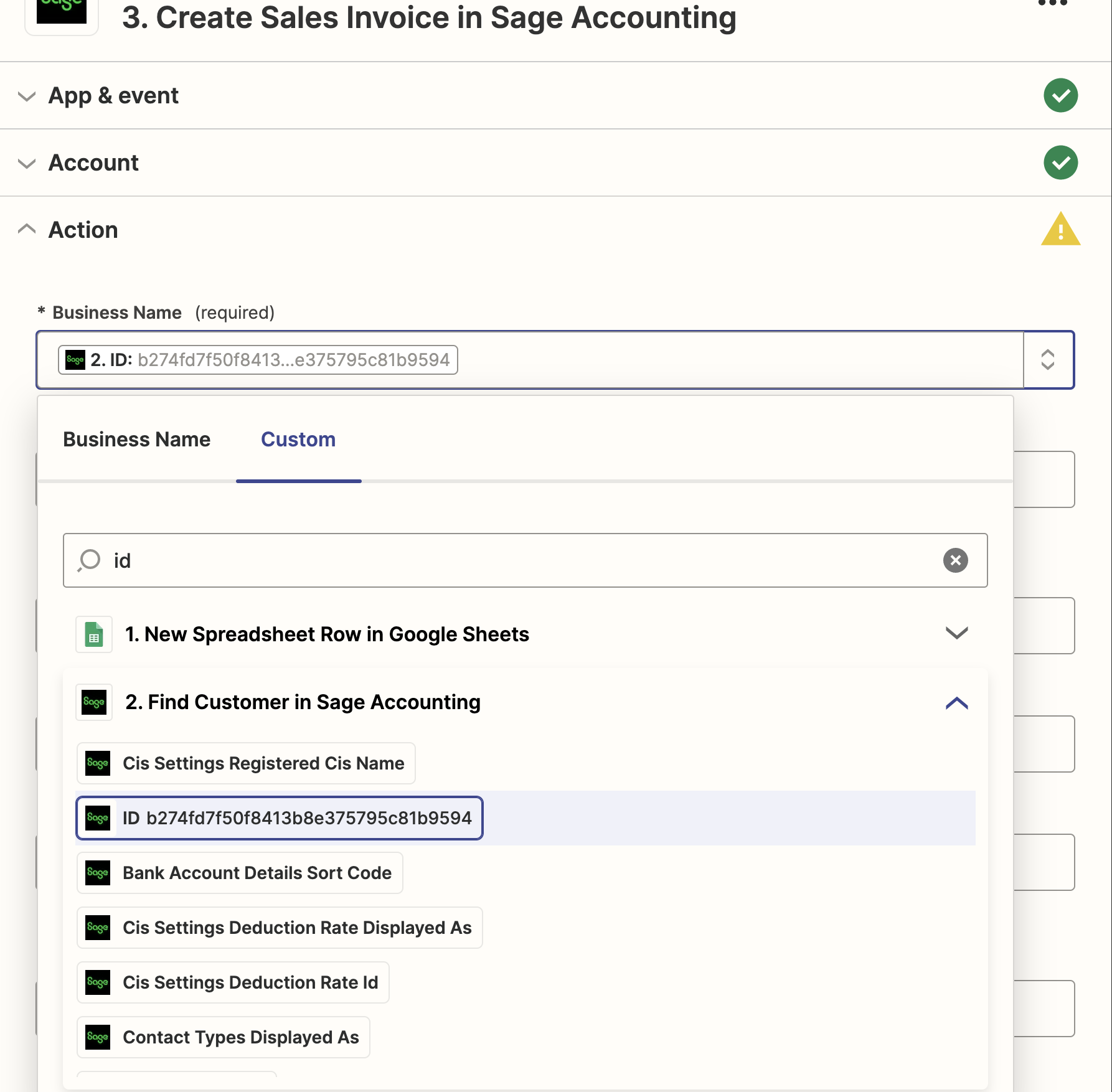Click the Google Sheets icon
This screenshot has width=1112, height=1092.
point(94,634)
